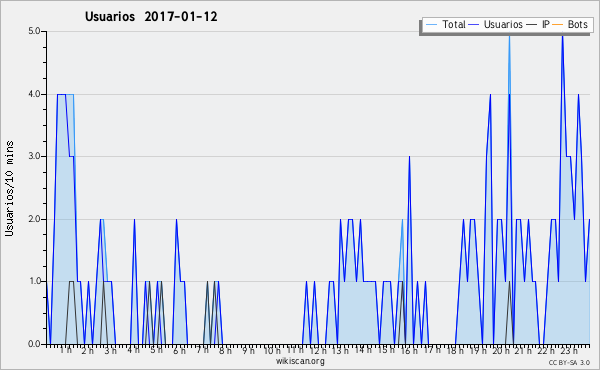
Task: Click the '13 h' x-axis label
Action: [x=340, y=350]
